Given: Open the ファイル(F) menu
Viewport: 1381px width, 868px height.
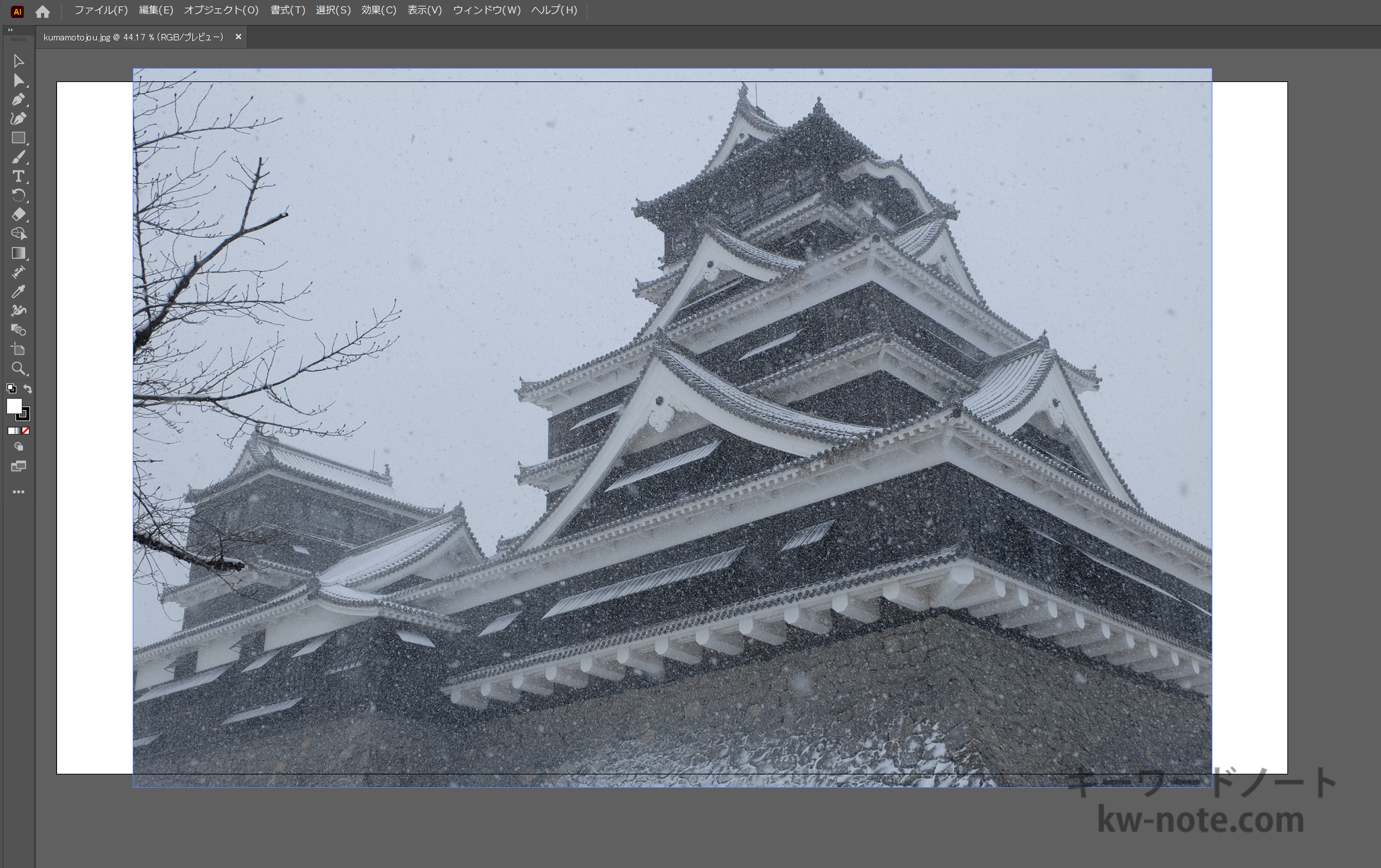Looking at the screenshot, I should click(101, 10).
